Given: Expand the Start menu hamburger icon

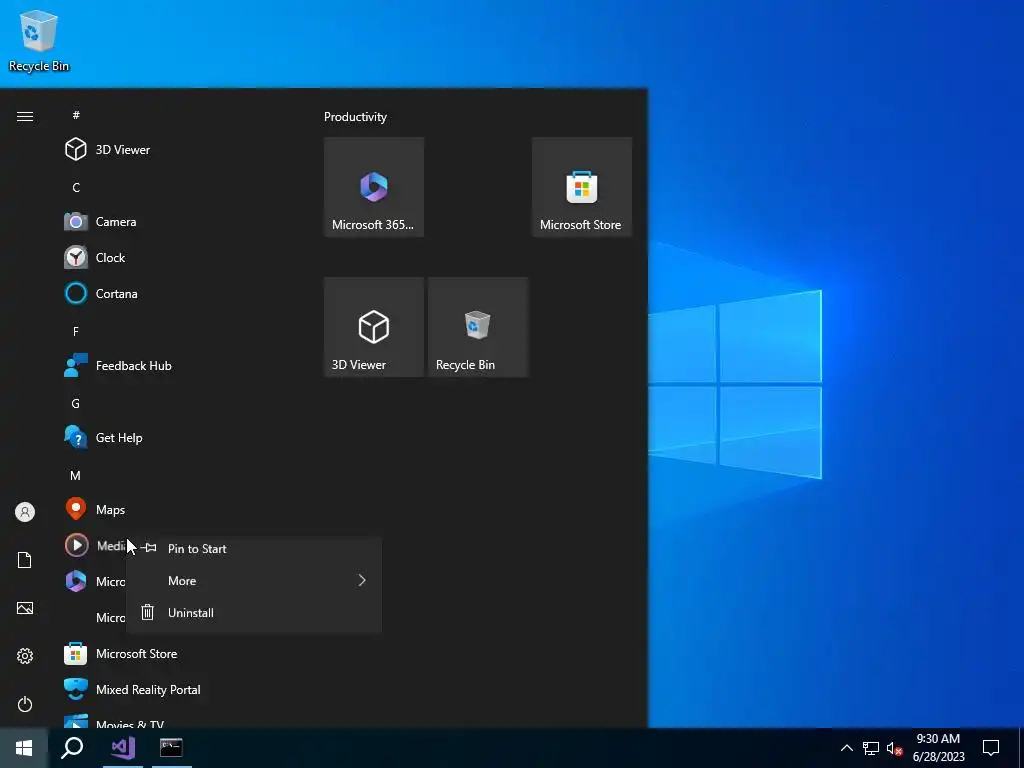Looking at the screenshot, I should [x=25, y=116].
